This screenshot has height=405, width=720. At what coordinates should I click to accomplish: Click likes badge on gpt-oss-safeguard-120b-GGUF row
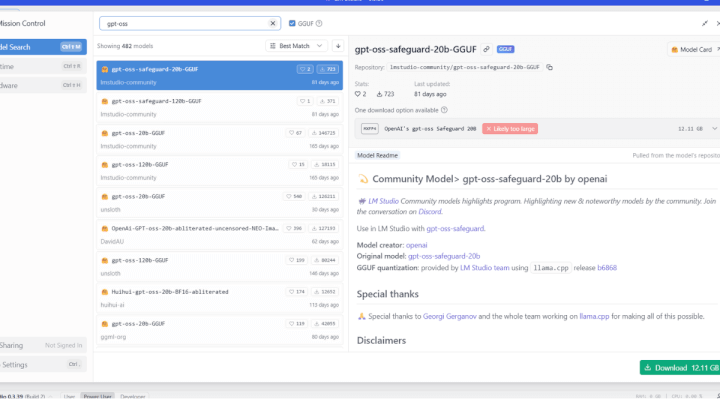(305, 101)
